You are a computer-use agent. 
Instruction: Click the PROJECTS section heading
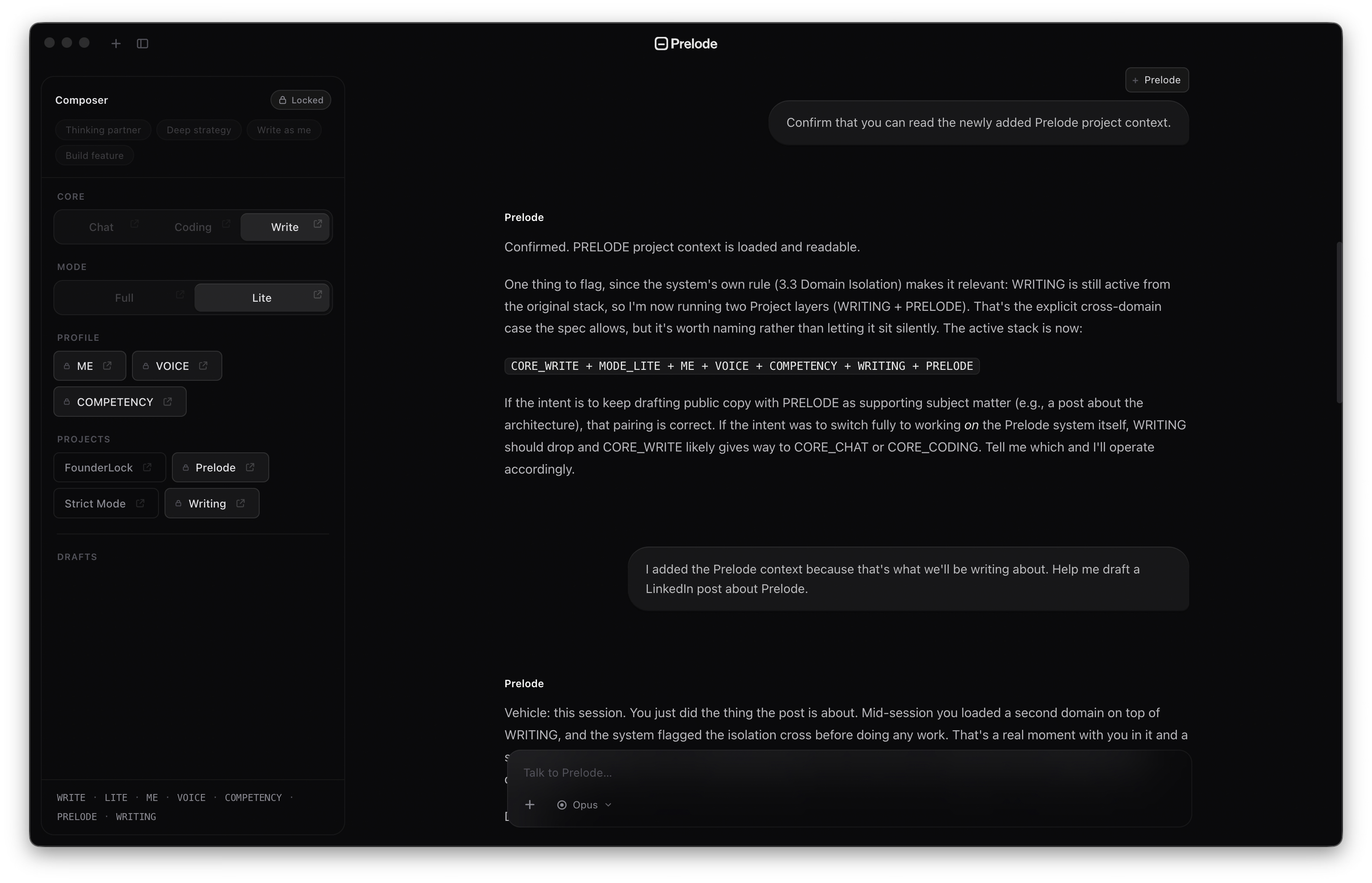tap(84, 439)
